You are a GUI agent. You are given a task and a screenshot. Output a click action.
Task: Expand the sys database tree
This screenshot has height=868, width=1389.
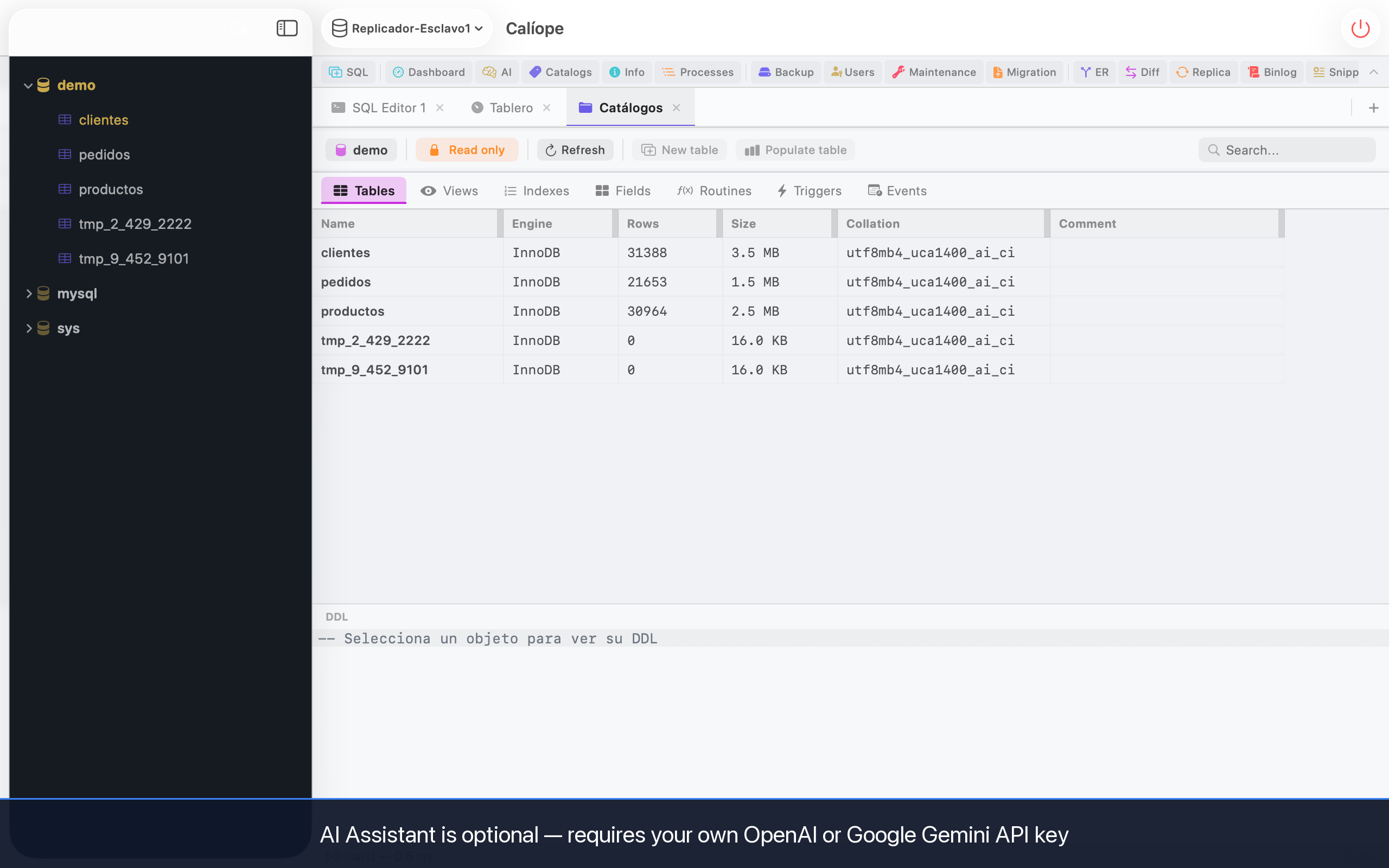pos(28,328)
